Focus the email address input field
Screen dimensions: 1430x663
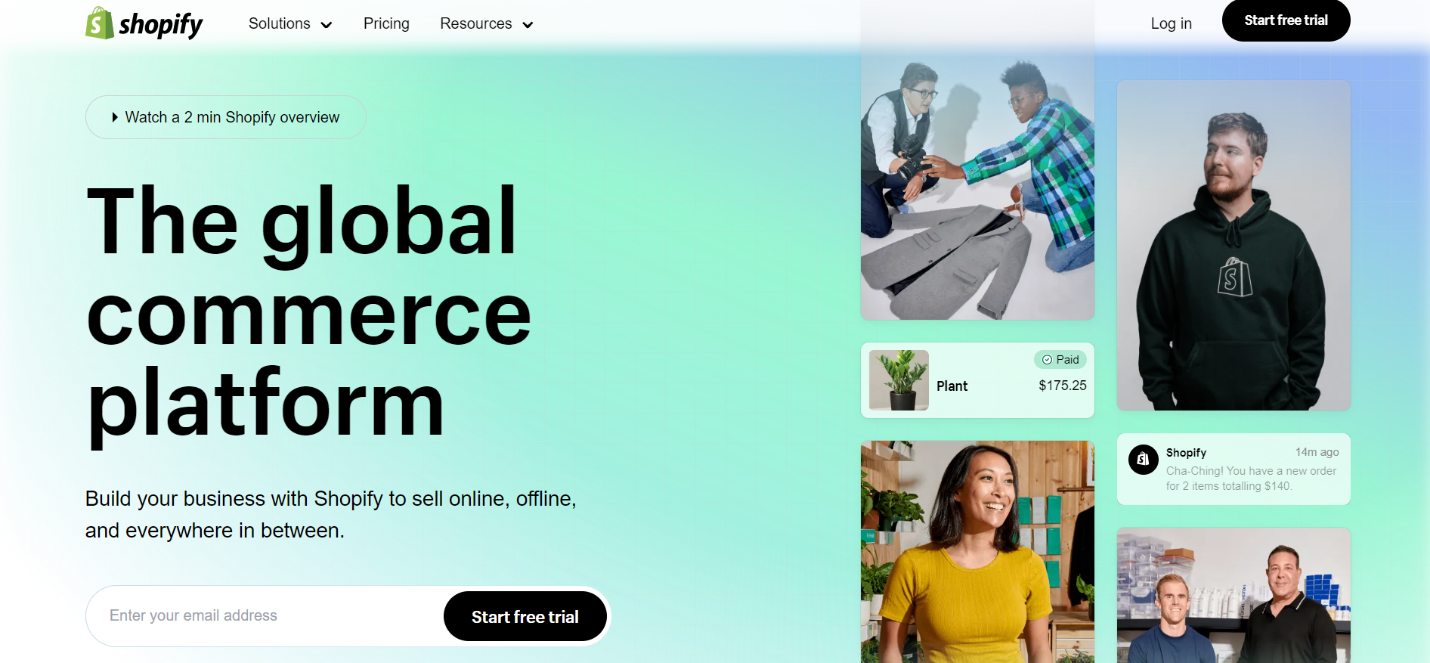(x=265, y=616)
